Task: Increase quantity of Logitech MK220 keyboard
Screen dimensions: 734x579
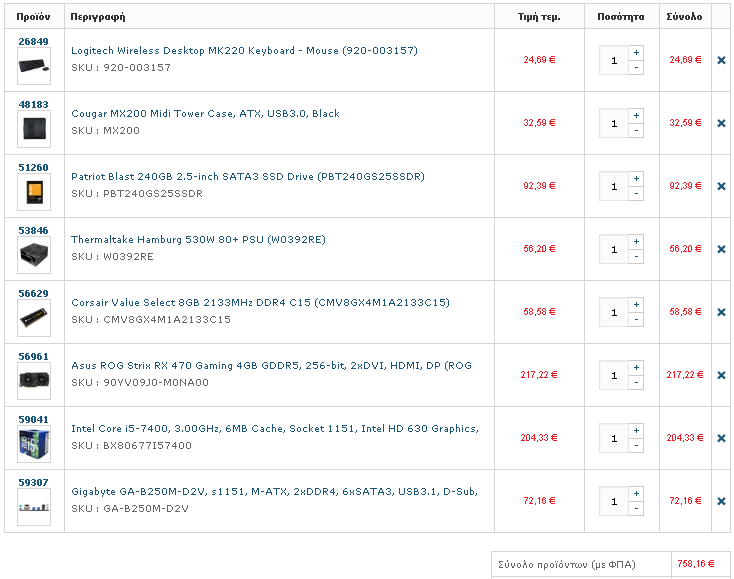Action: [636, 52]
